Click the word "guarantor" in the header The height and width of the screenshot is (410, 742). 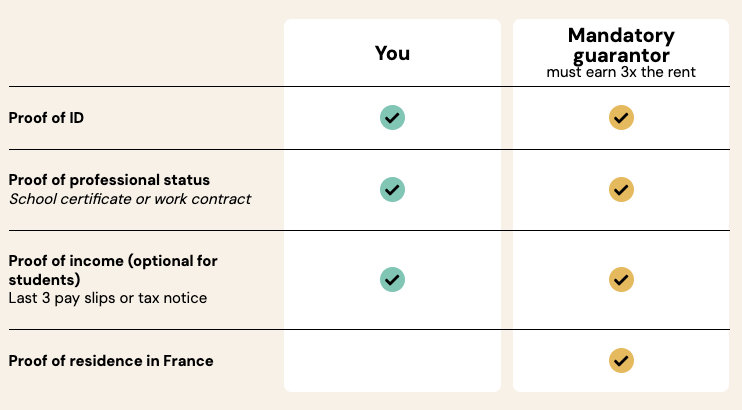621,56
